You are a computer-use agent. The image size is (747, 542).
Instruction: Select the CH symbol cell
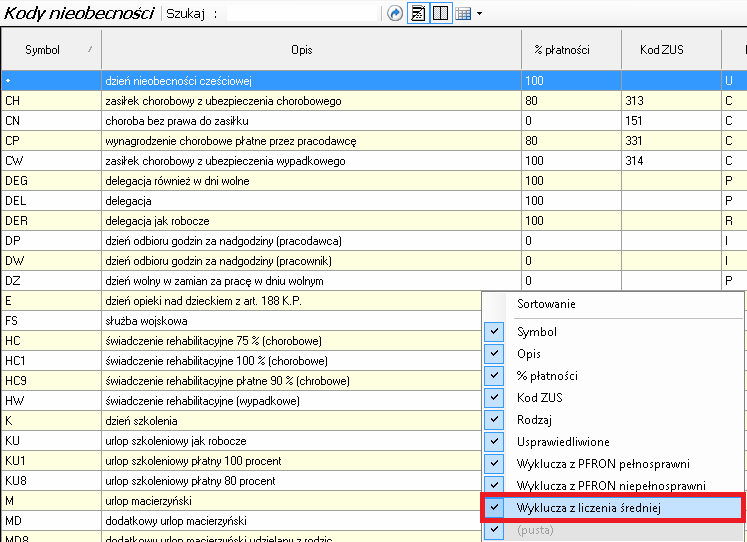(51, 100)
